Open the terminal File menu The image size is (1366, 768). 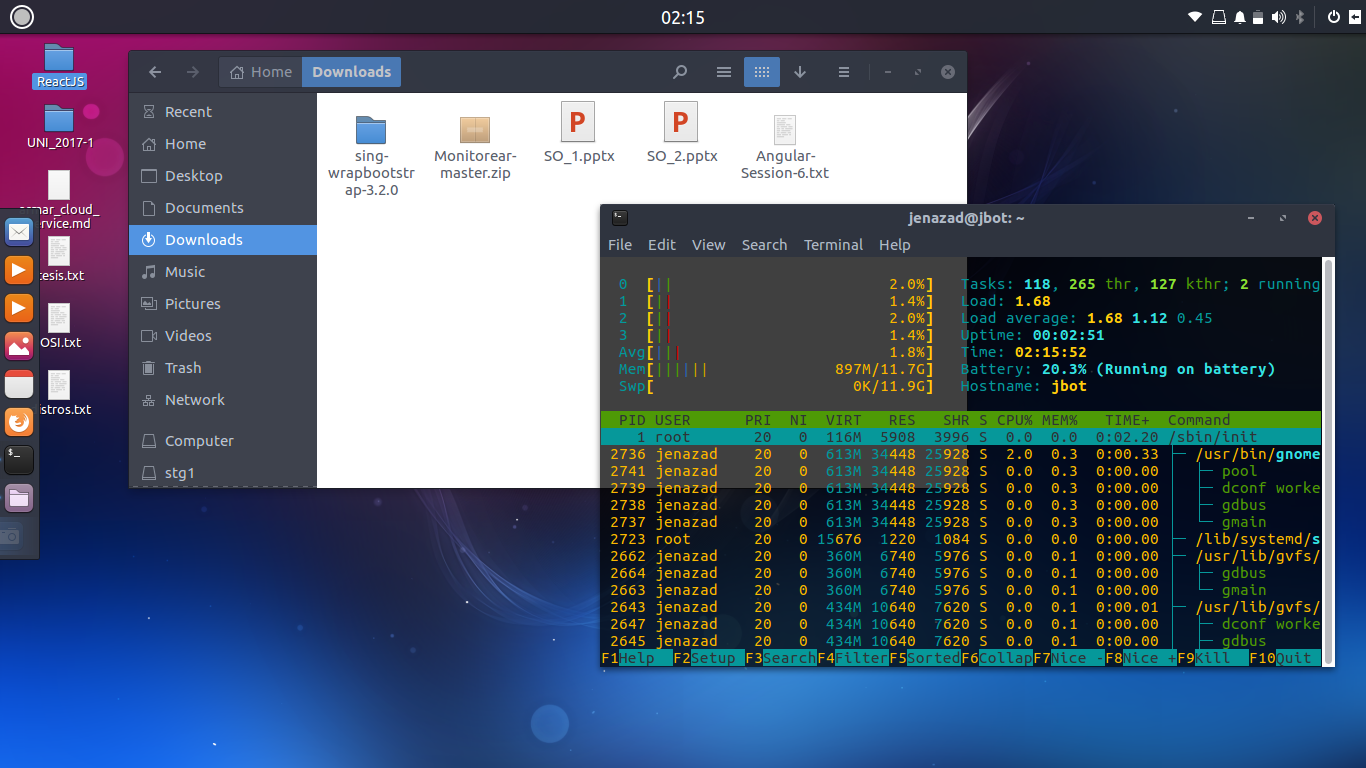[620, 245]
